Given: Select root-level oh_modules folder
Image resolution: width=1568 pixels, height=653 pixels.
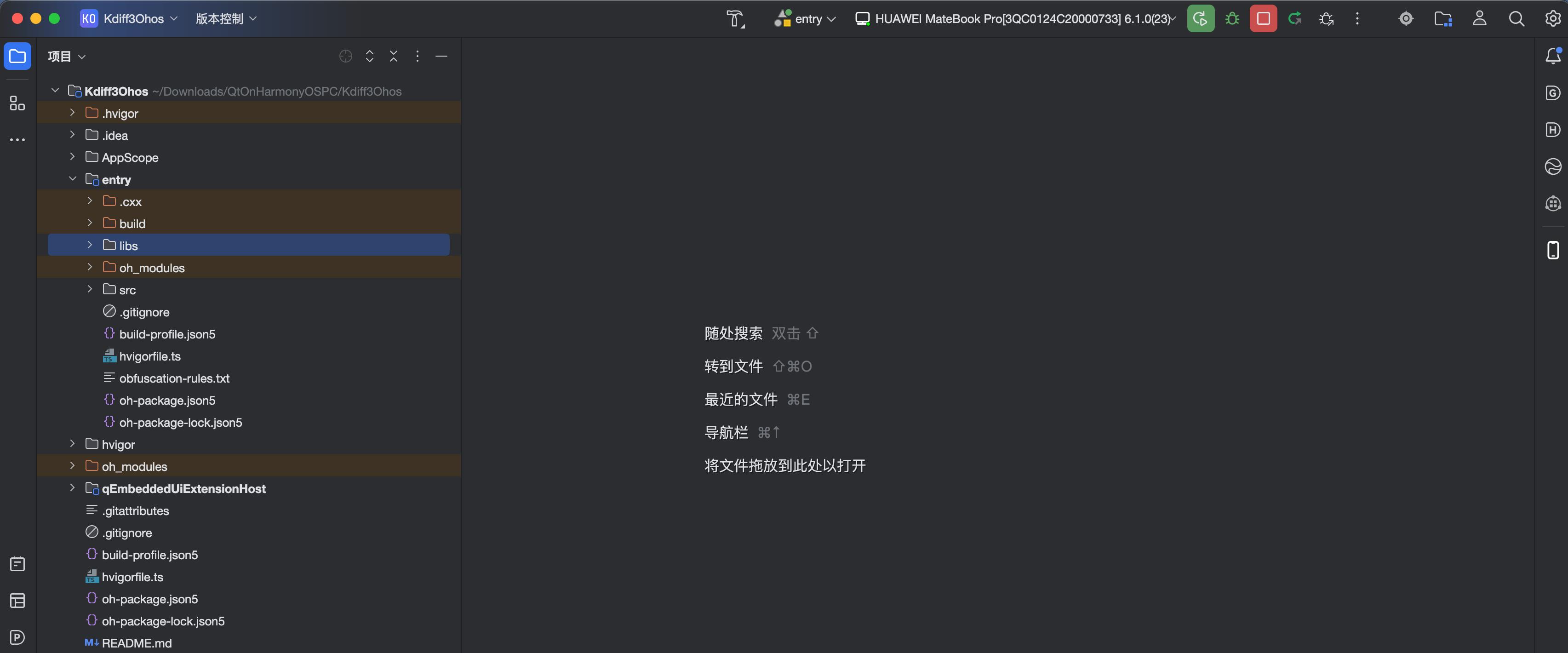Looking at the screenshot, I should point(248,466).
